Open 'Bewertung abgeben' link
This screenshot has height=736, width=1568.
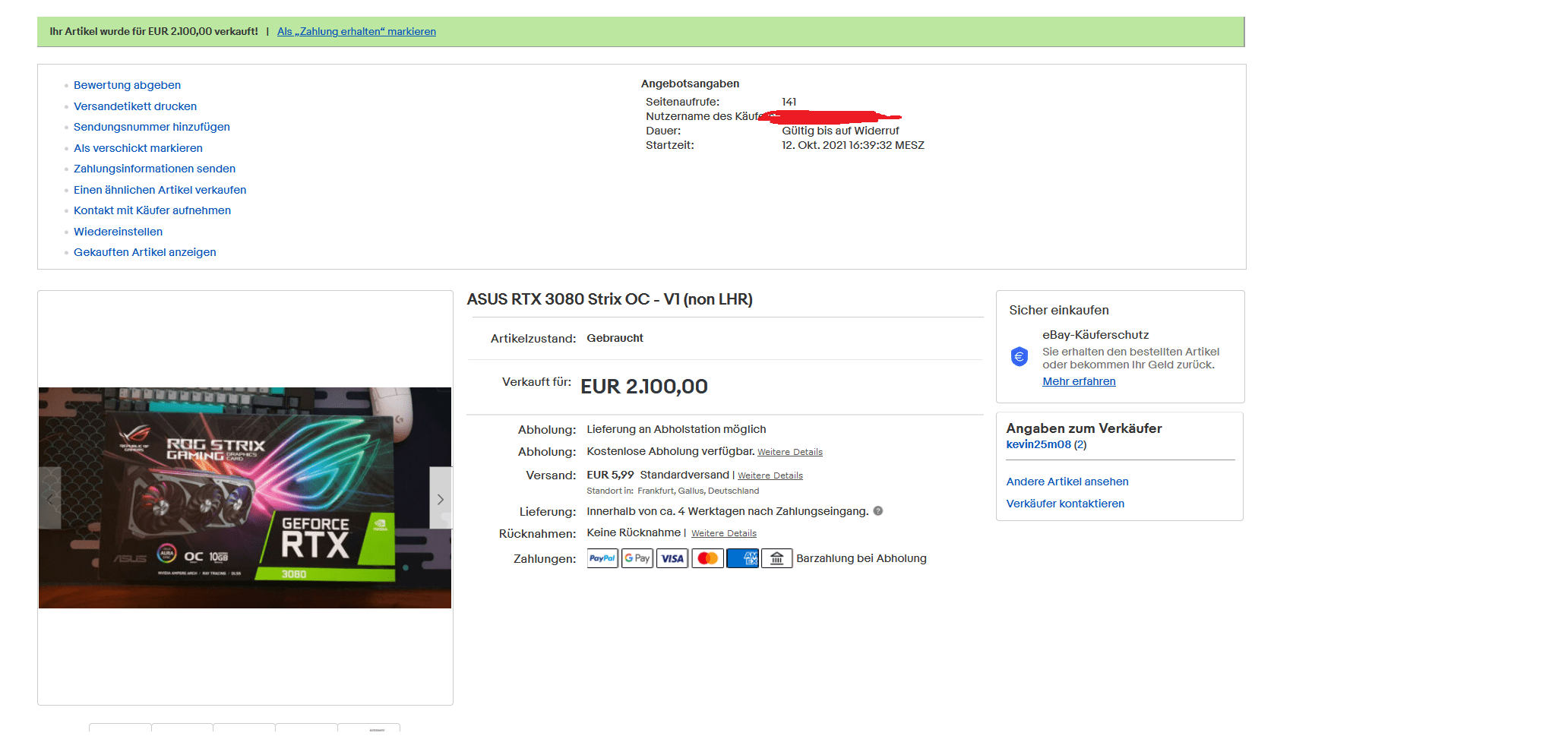(127, 85)
